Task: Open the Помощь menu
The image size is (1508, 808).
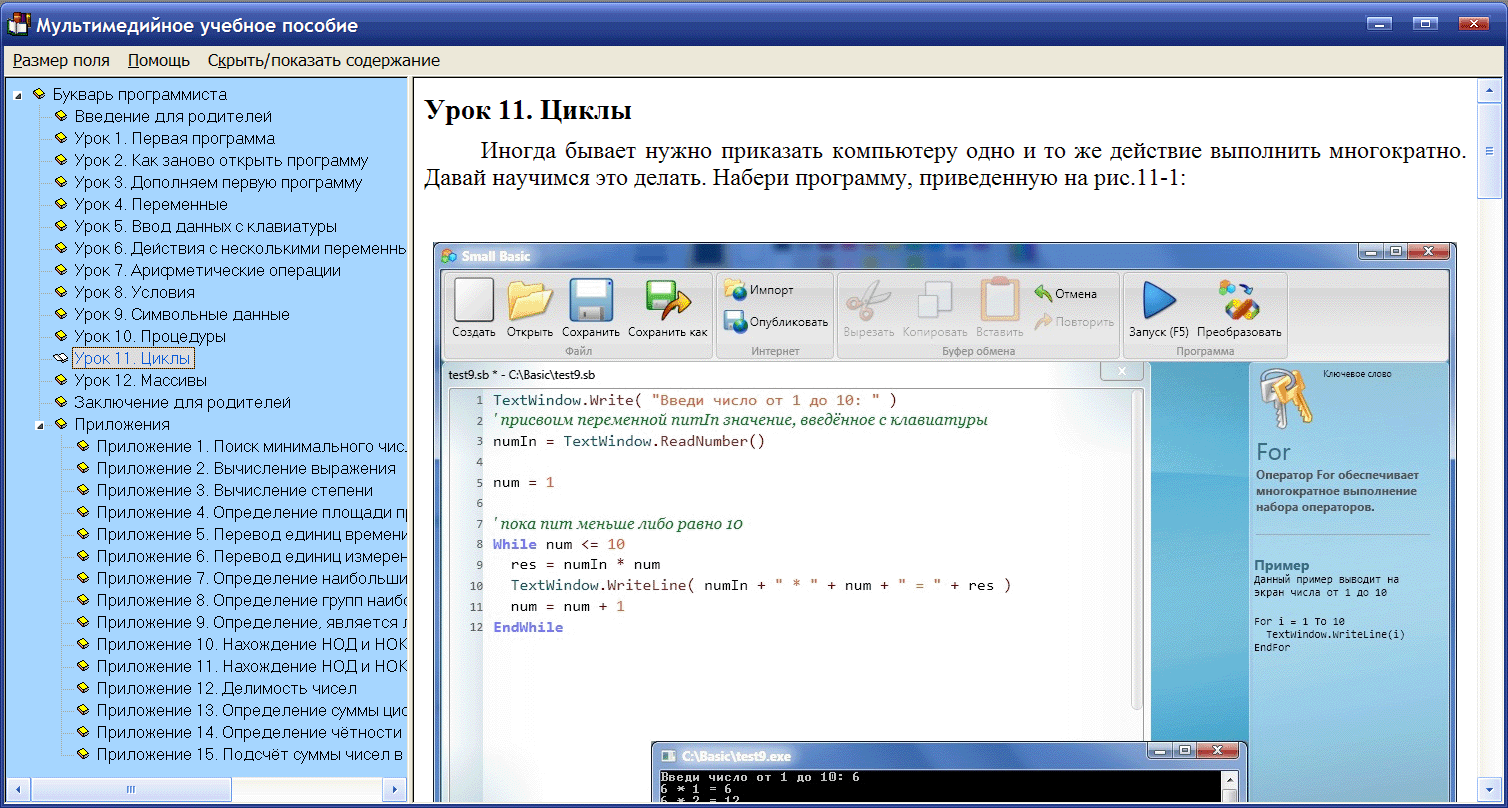Action: pos(157,60)
